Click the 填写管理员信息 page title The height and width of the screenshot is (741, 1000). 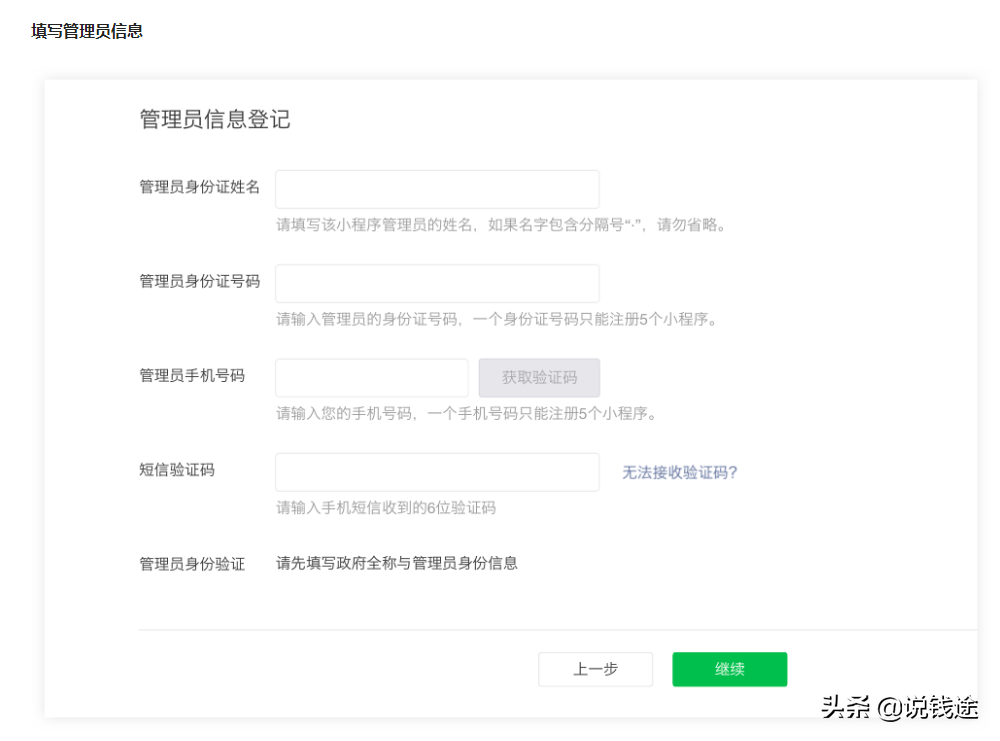(86, 31)
